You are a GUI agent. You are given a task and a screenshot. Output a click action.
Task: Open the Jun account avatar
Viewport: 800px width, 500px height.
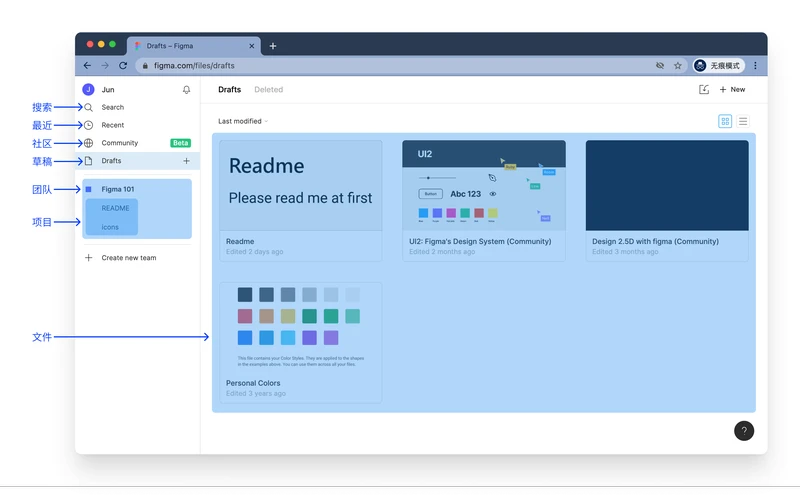pos(88,89)
